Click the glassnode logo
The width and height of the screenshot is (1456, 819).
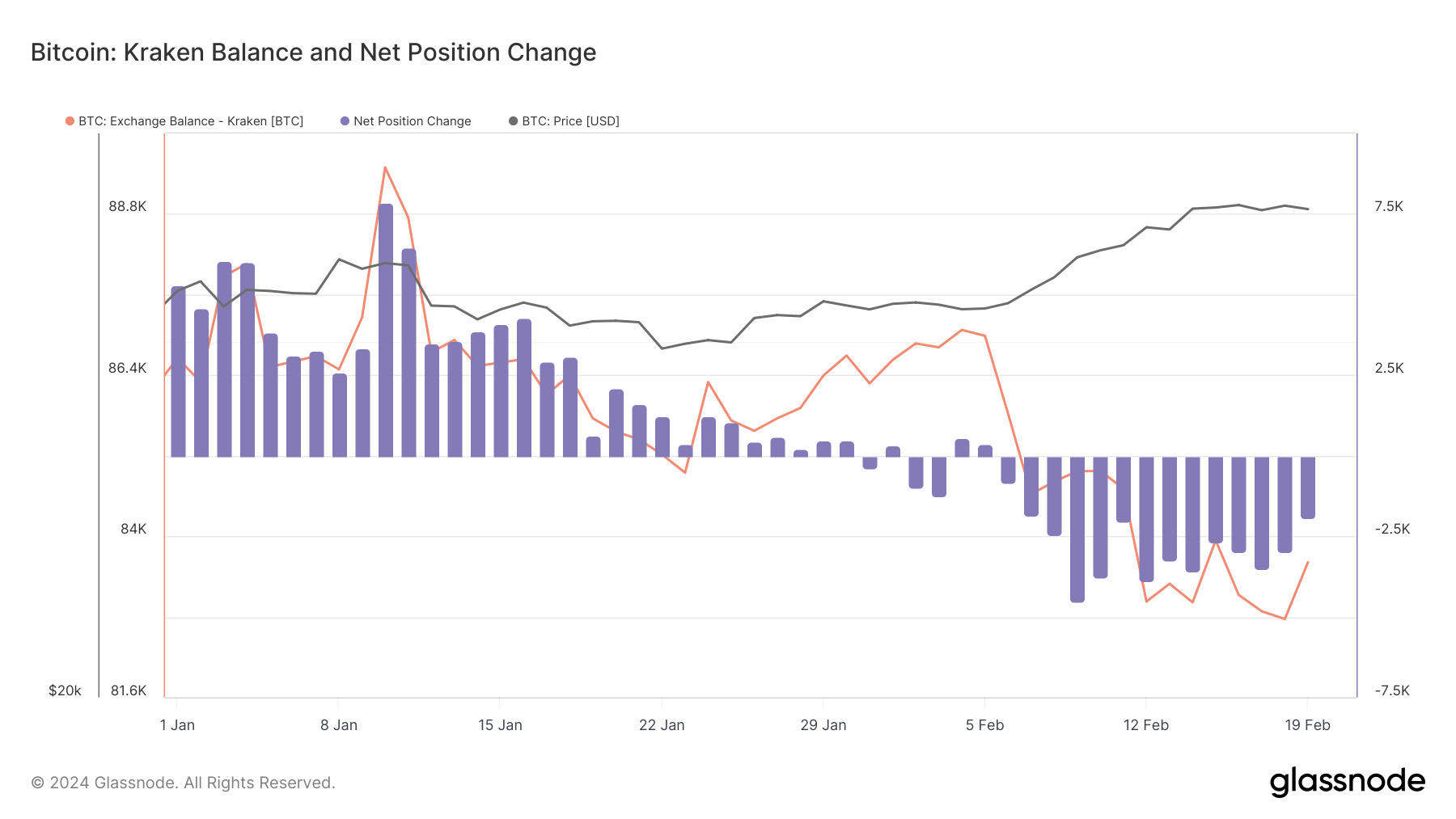click(1347, 782)
